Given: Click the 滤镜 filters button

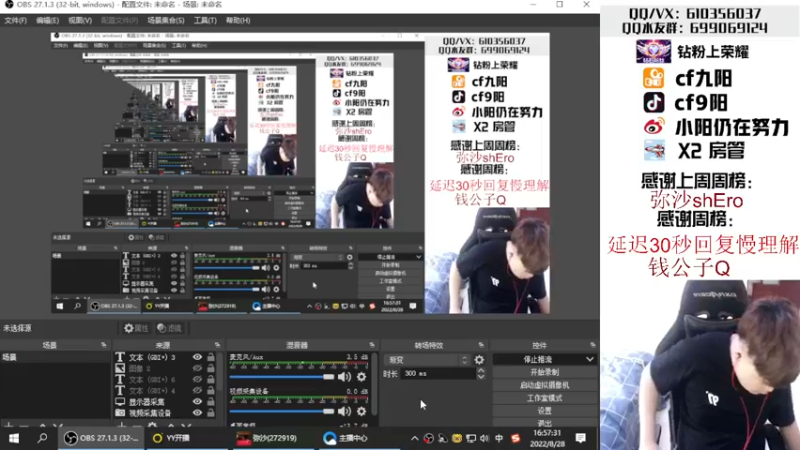Looking at the screenshot, I should pyautogui.click(x=169, y=328).
